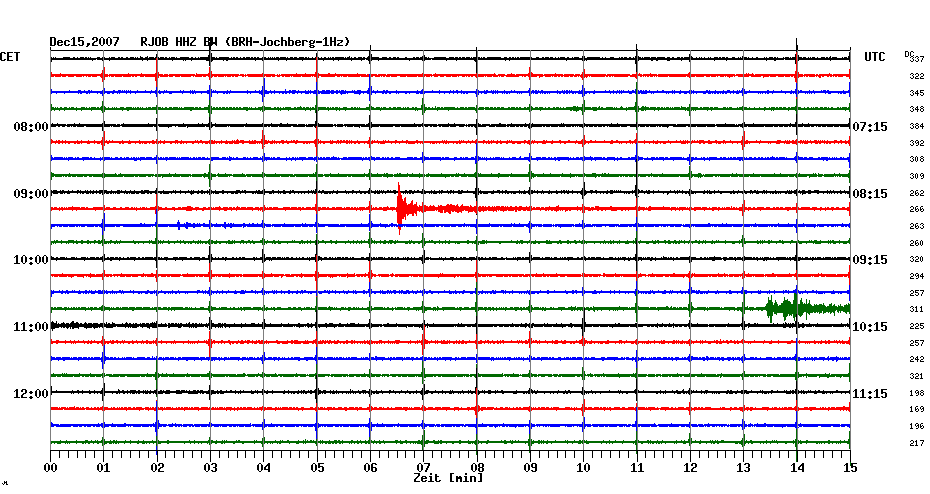Click the DC value 392
930x494 pixels.
point(917,144)
